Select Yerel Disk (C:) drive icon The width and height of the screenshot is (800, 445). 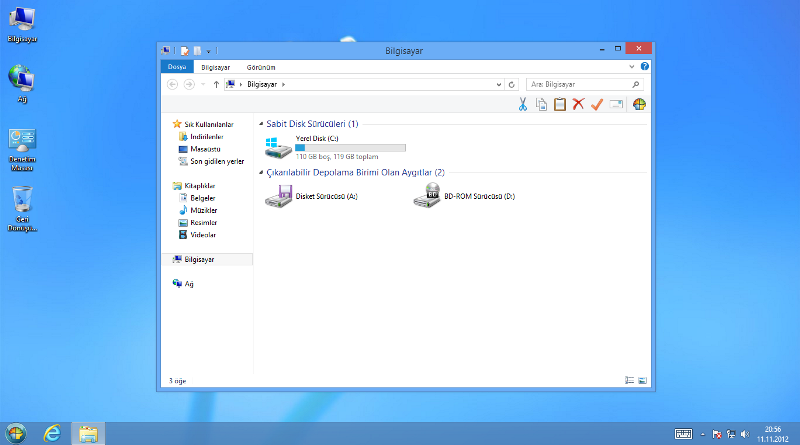click(x=278, y=147)
